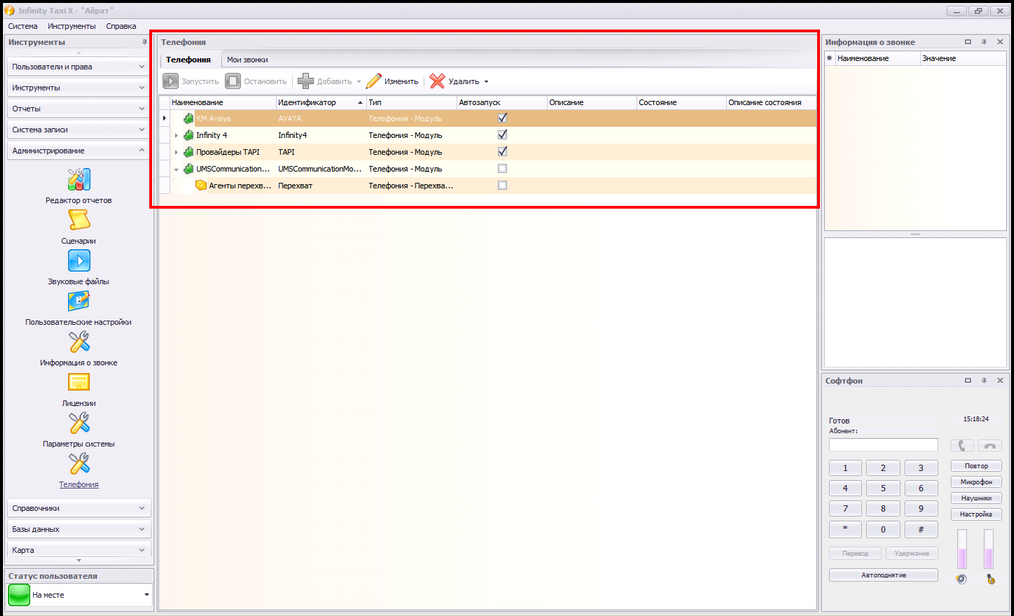The height and width of the screenshot is (616, 1014).
Task: Click the Запустить play icon in toolbar
Action: click(x=170, y=81)
